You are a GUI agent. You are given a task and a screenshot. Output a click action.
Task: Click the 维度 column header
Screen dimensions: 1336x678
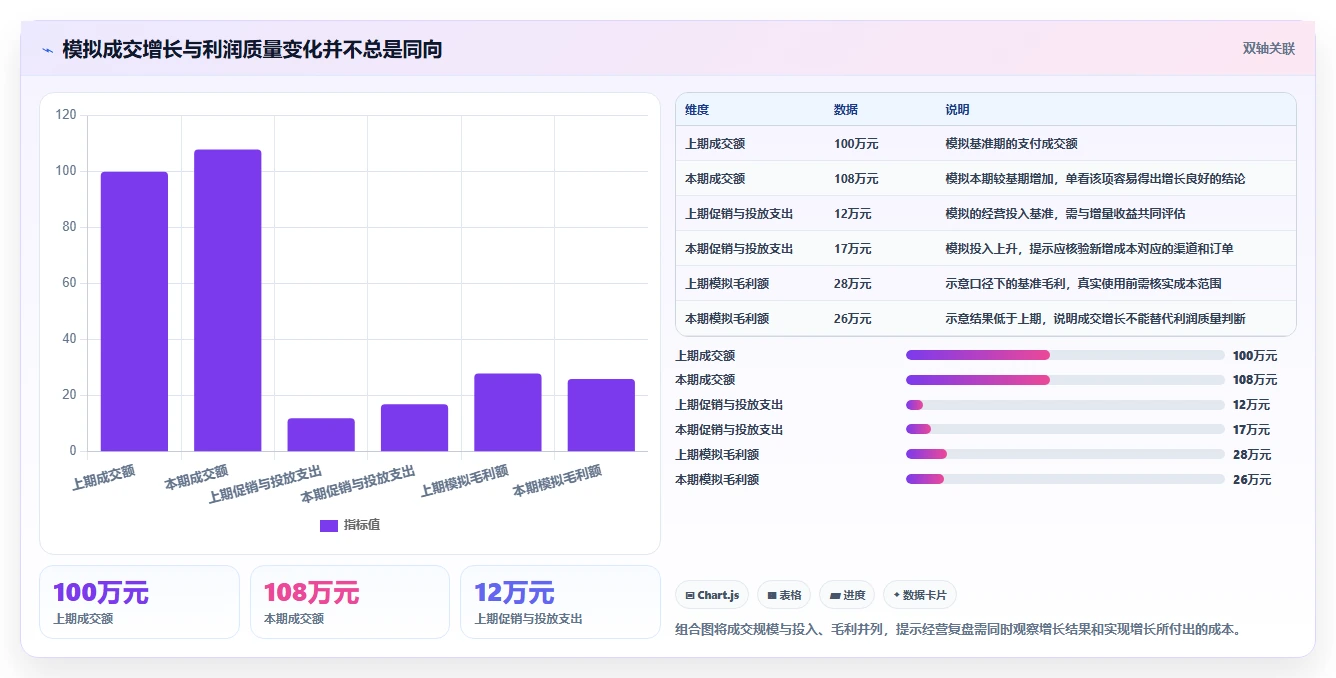pyautogui.click(x=697, y=110)
